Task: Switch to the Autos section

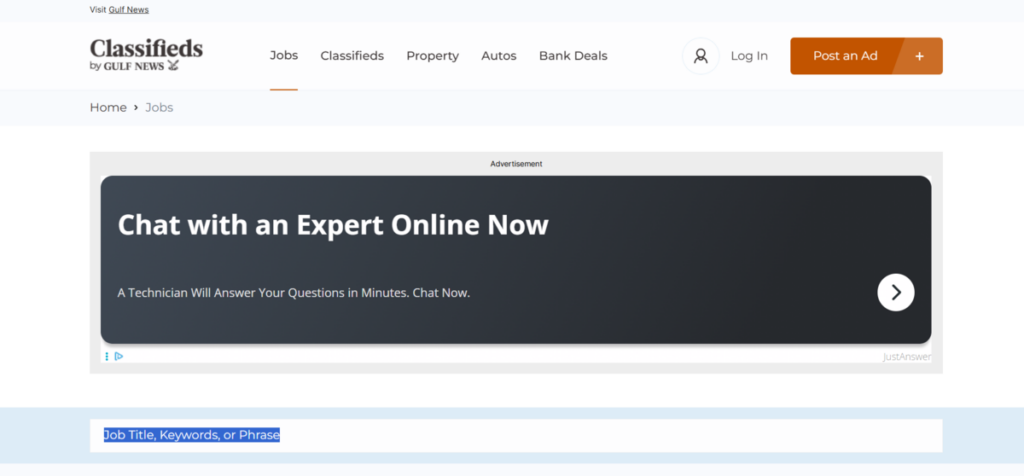Action: coord(498,56)
